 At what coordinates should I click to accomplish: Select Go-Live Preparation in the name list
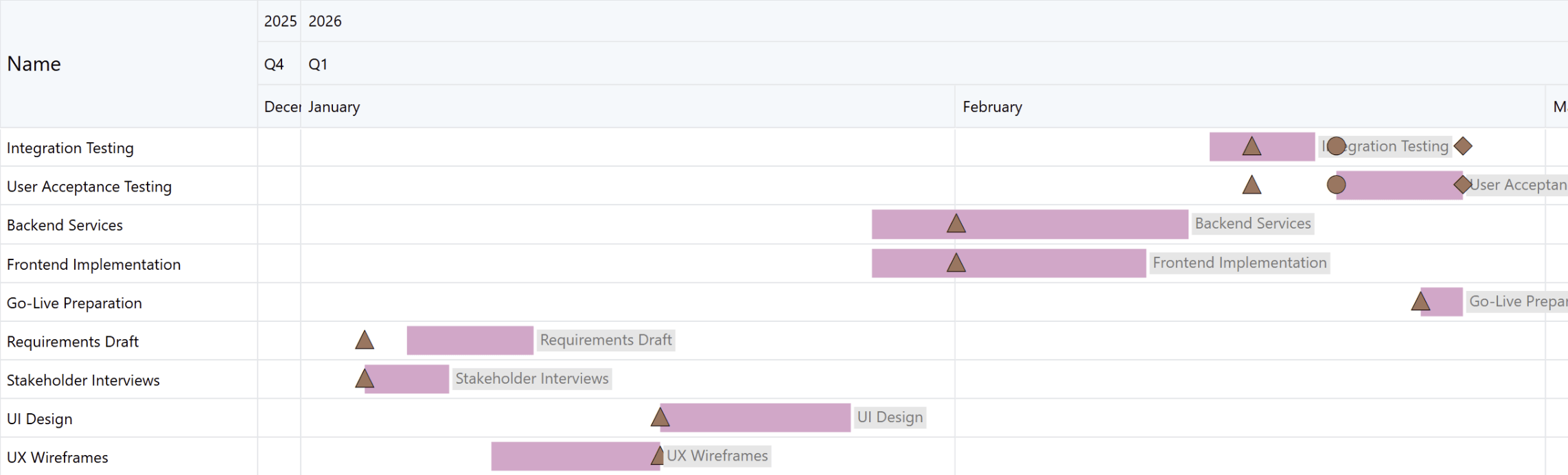click(74, 303)
